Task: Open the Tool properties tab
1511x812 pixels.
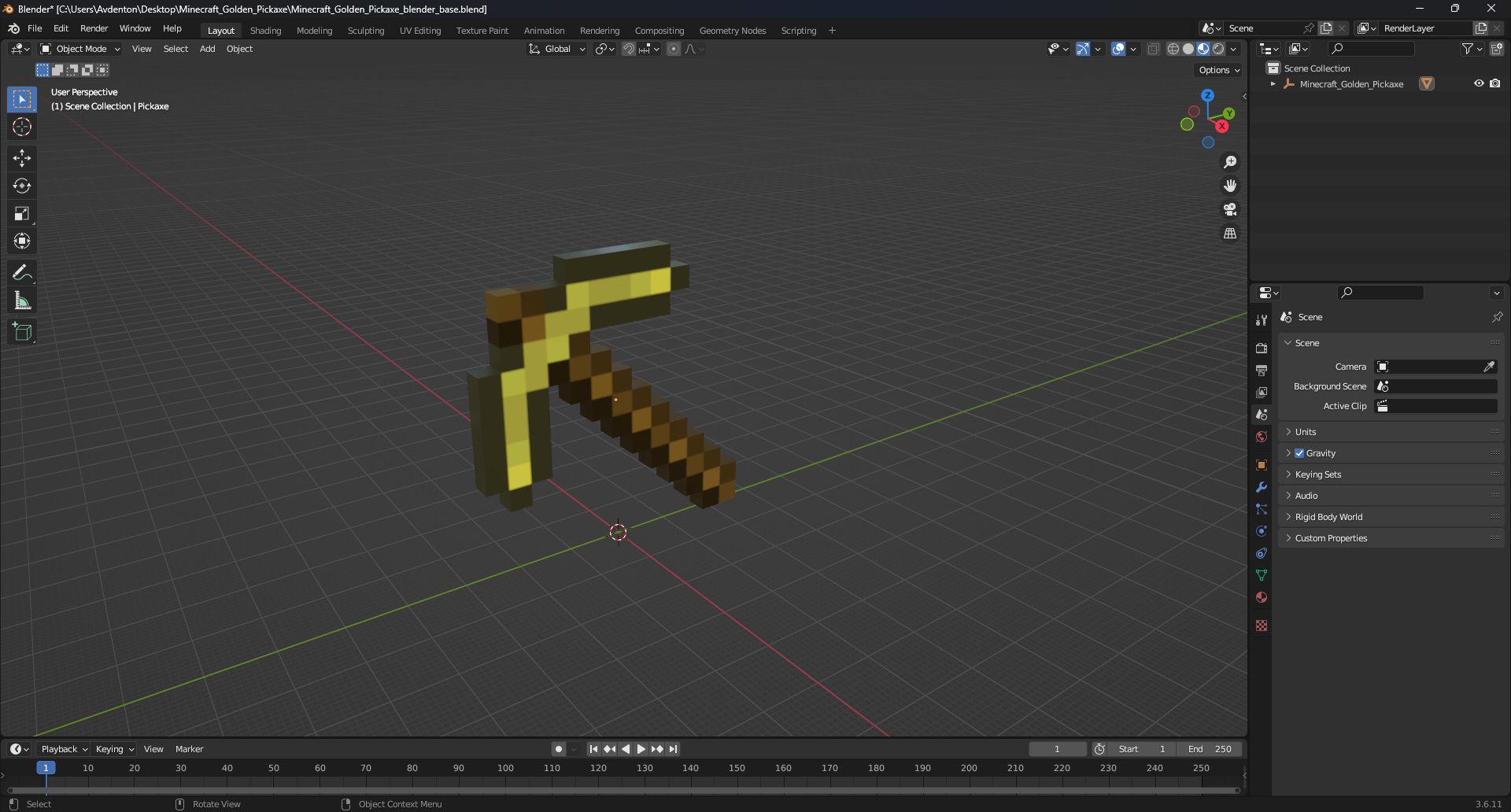Action: click(x=1262, y=319)
